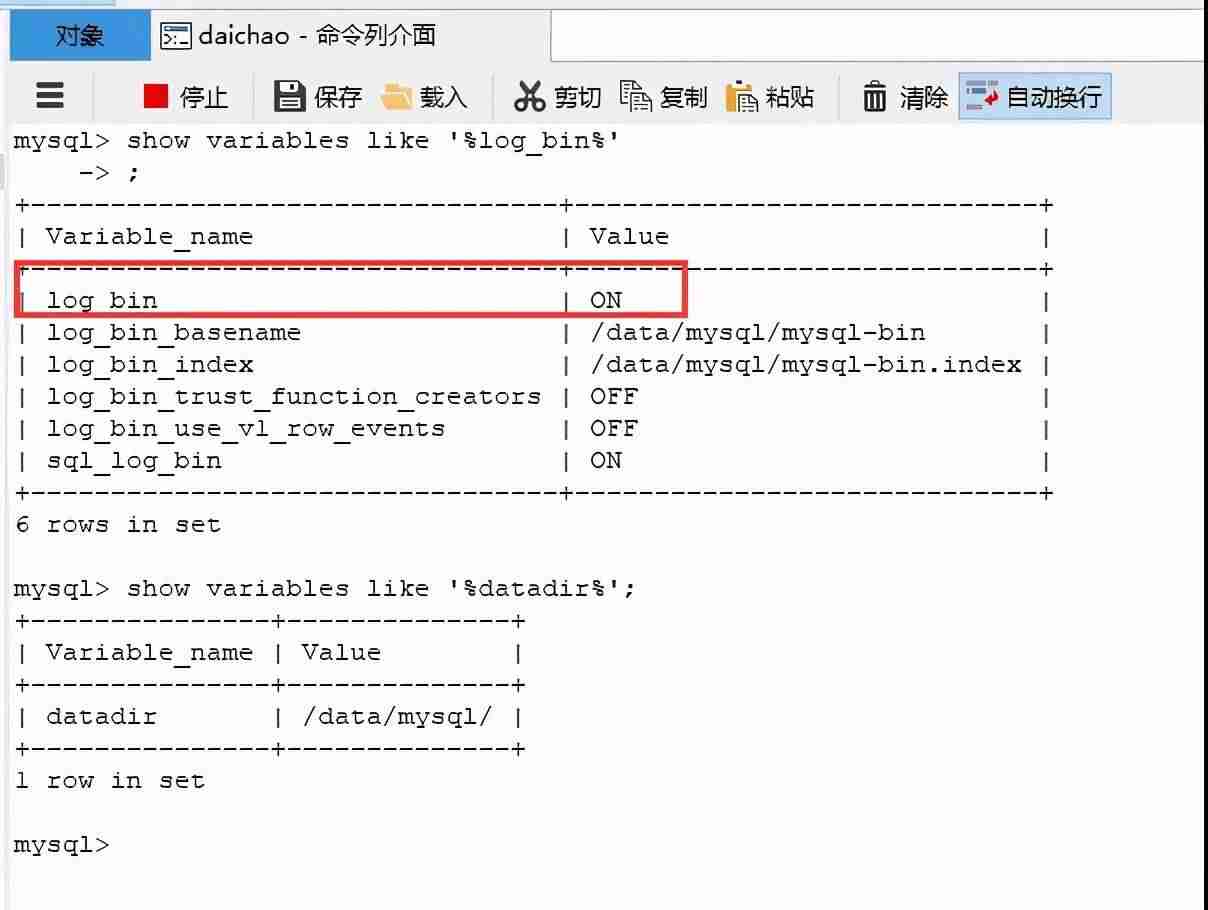The image size is (1208, 910).
Task: Clear the console with 清除
Action: tap(905, 97)
